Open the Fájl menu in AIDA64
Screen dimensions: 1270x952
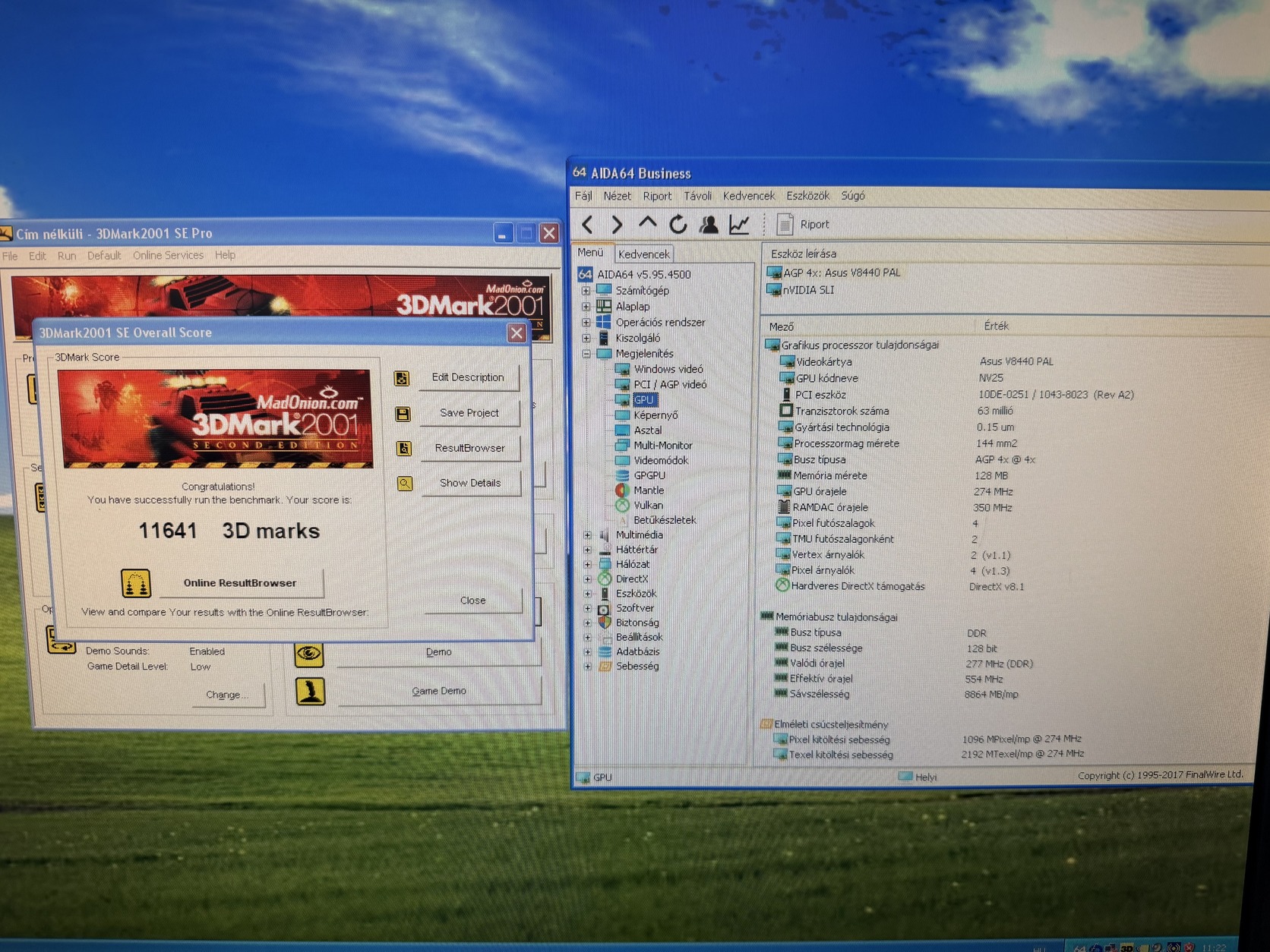point(583,196)
